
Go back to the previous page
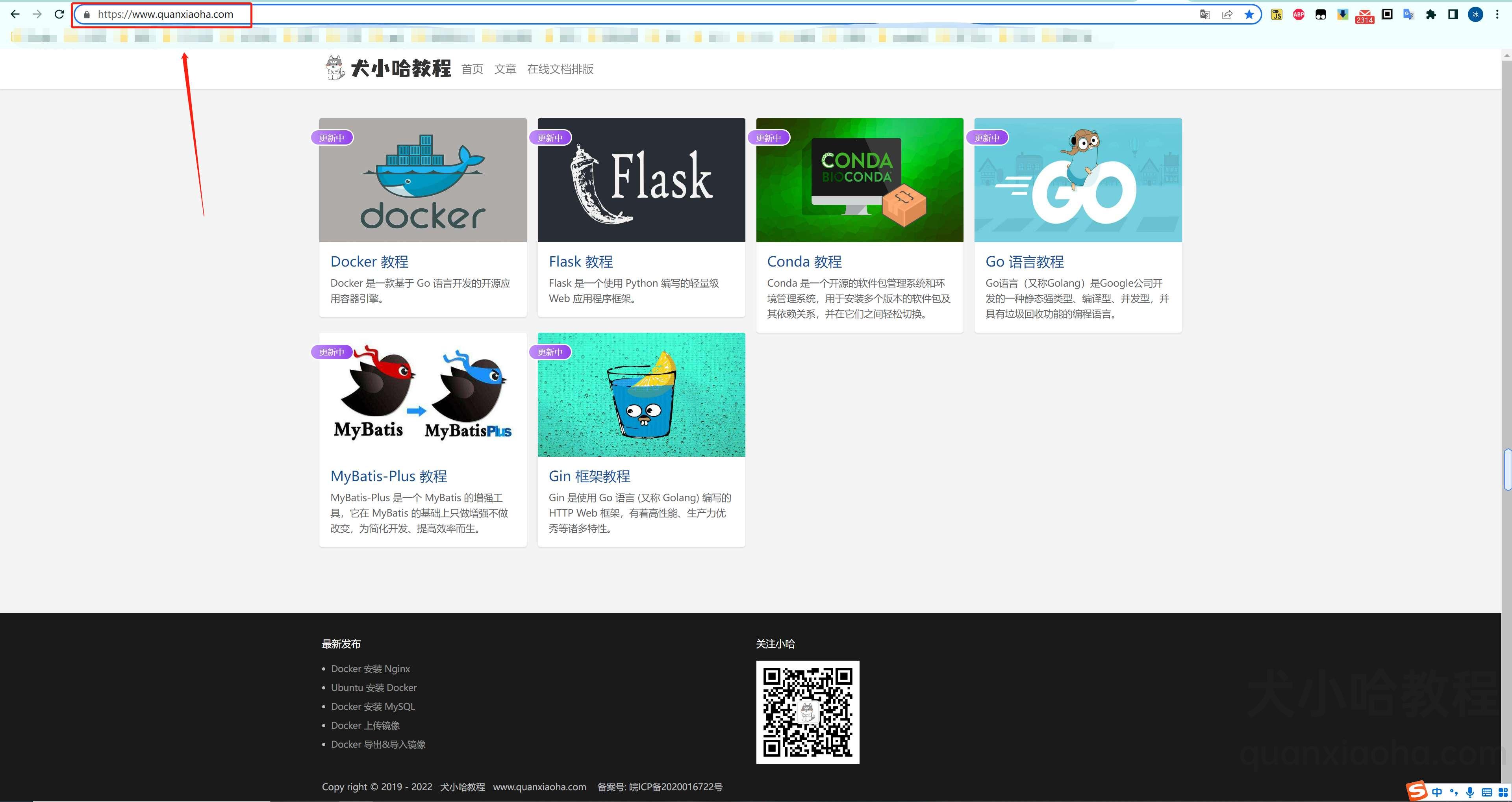pyautogui.click(x=15, y=14)
